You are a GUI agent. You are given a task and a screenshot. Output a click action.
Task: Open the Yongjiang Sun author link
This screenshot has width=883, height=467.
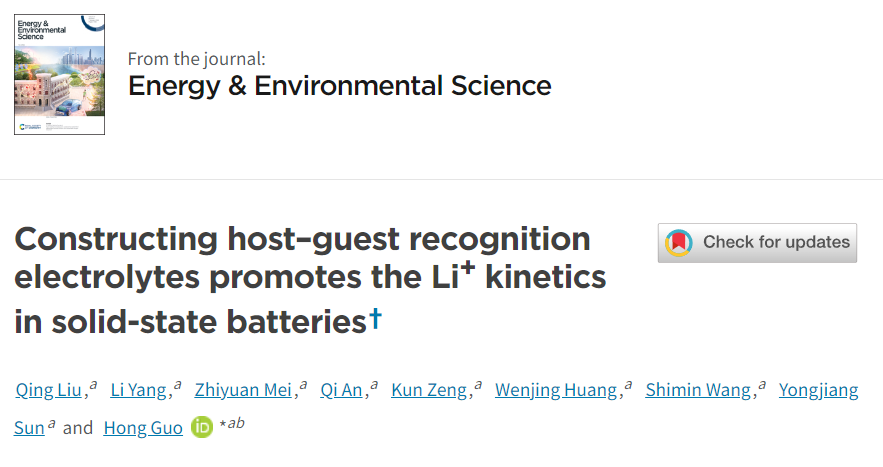(818, 390)
